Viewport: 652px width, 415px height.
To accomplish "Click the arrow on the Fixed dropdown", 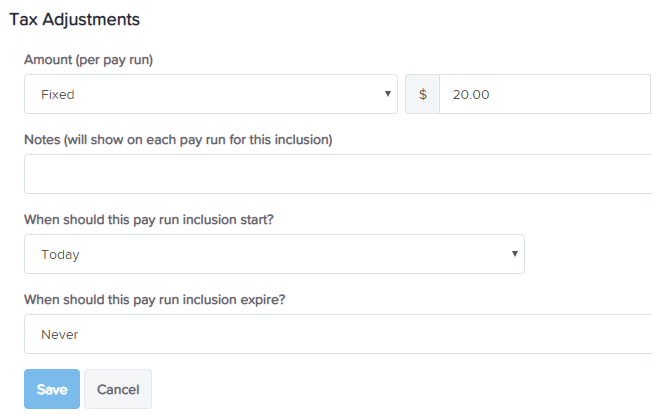I will [388, 94].
